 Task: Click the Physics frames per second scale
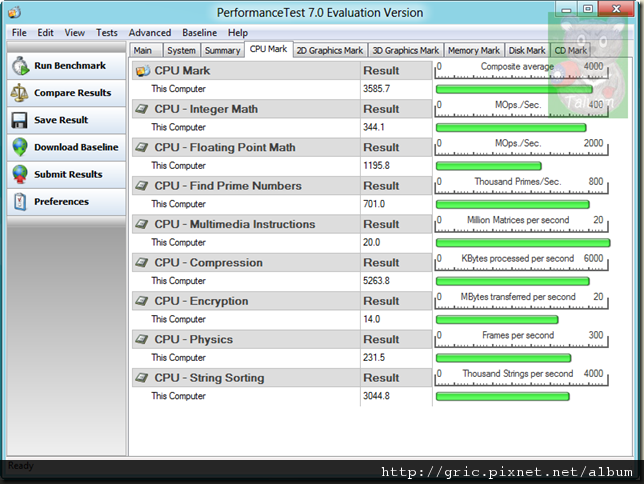521,340
